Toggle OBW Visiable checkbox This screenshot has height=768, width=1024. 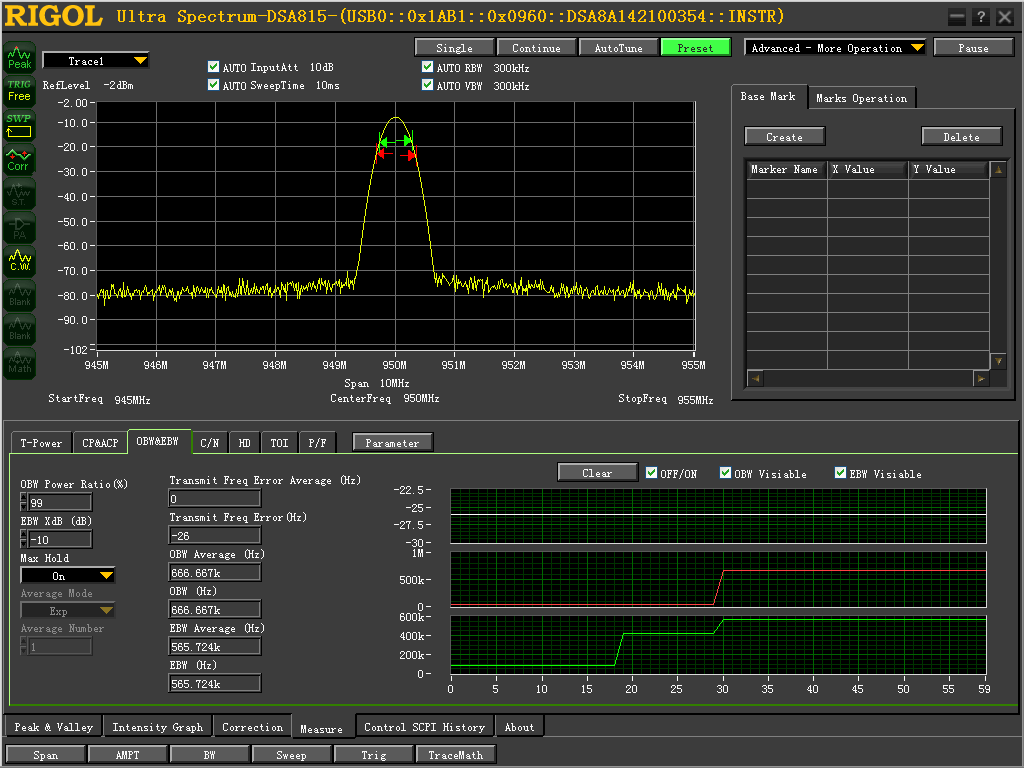point(725,473)
